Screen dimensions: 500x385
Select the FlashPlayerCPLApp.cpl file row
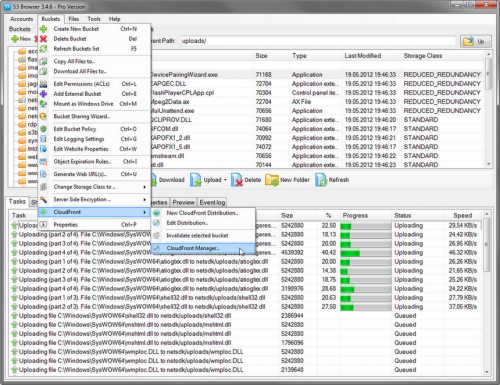tap(316, 93)
